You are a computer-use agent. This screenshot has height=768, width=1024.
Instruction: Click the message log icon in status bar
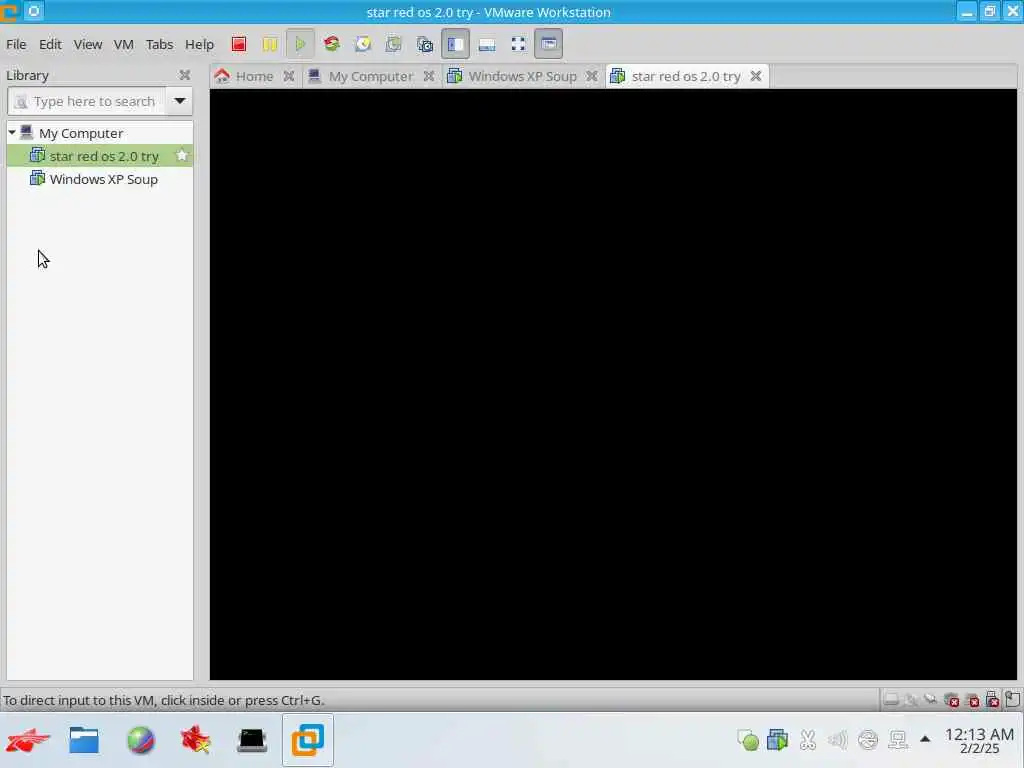coord(1012,700)
